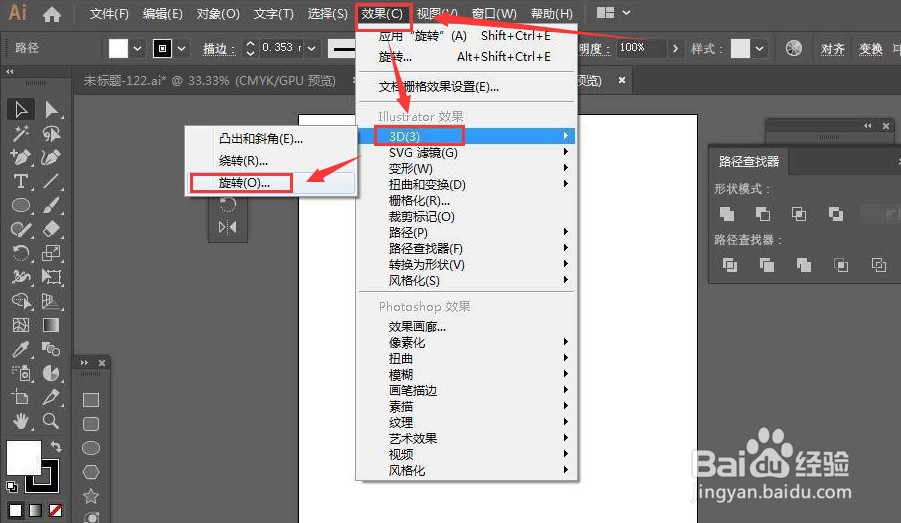Image resolution: width=901 pixels, height=523 pixels.
Task: Pick Rectangle tool in floating shape panel
Action: 91,400
